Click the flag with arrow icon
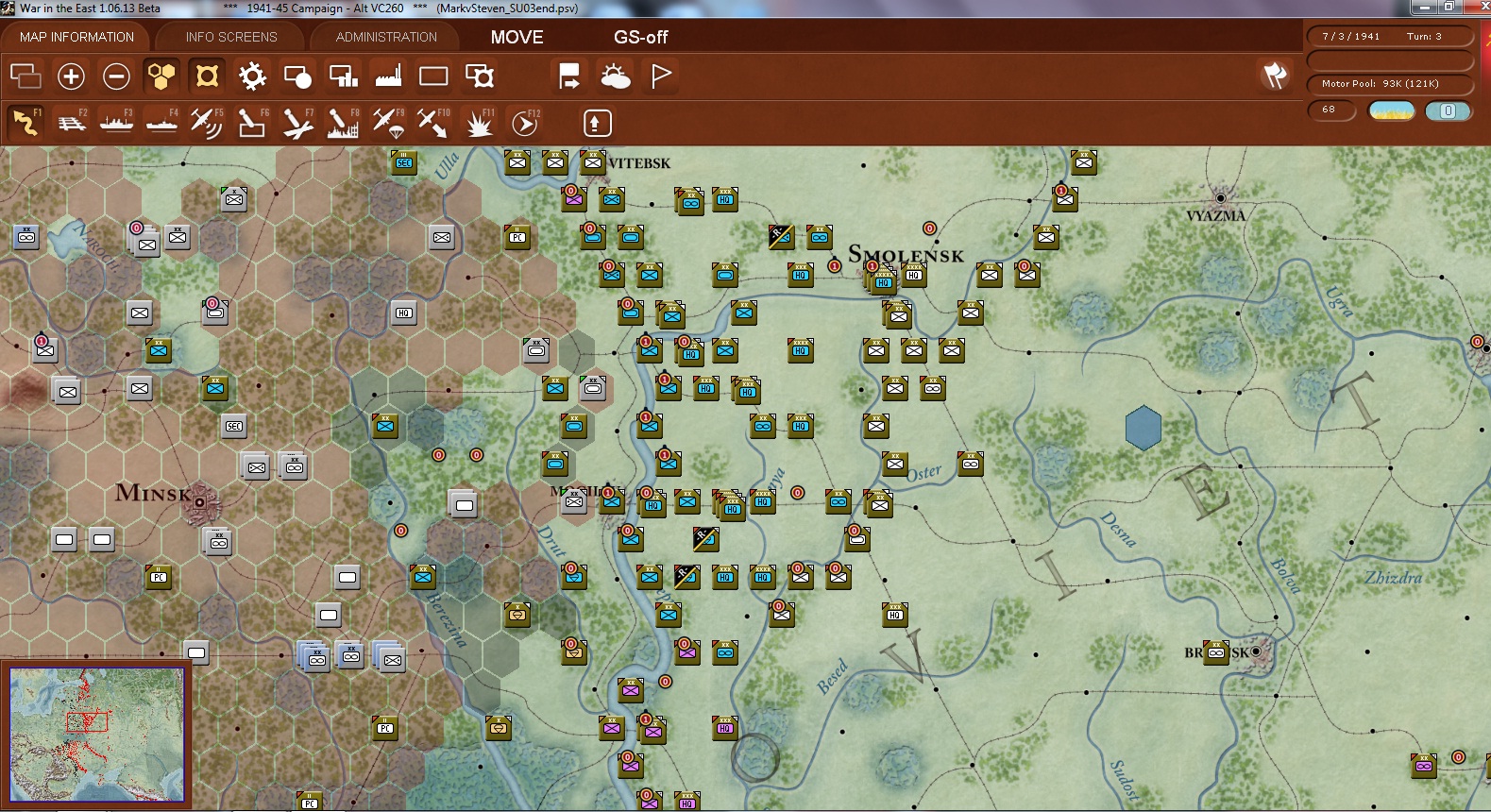The image size is (1491, 812). (569, 76)
